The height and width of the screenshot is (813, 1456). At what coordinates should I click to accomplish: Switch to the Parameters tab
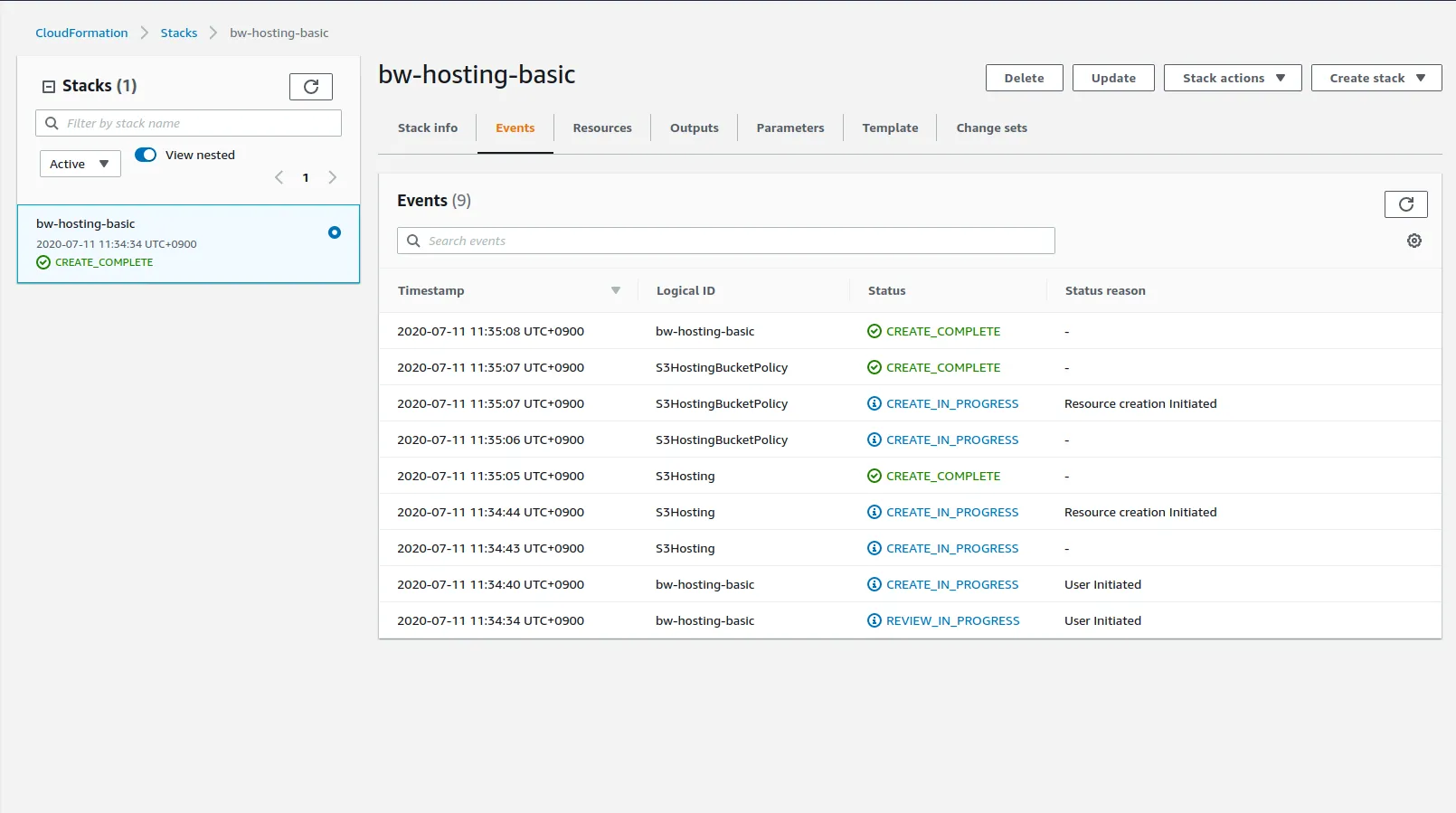790,128
